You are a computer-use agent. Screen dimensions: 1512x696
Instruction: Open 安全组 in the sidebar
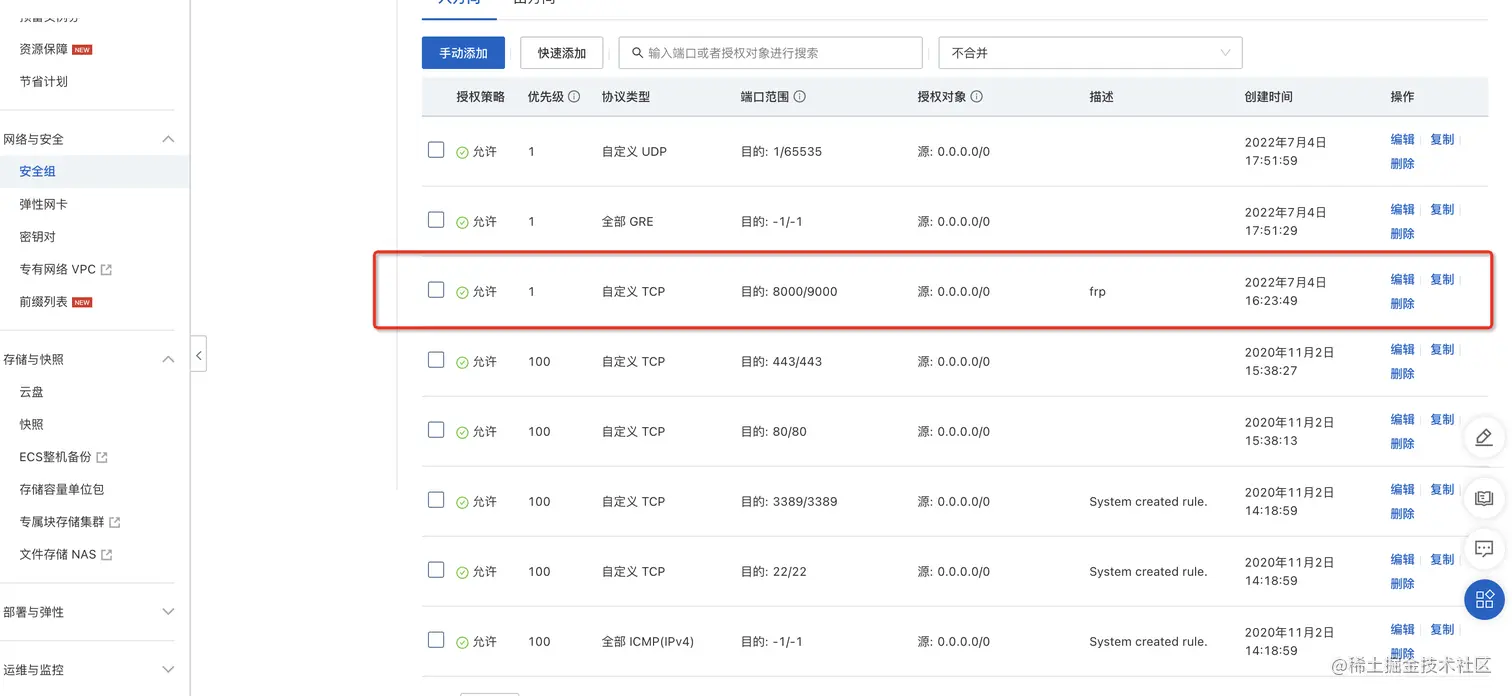[x=38, y=172]
